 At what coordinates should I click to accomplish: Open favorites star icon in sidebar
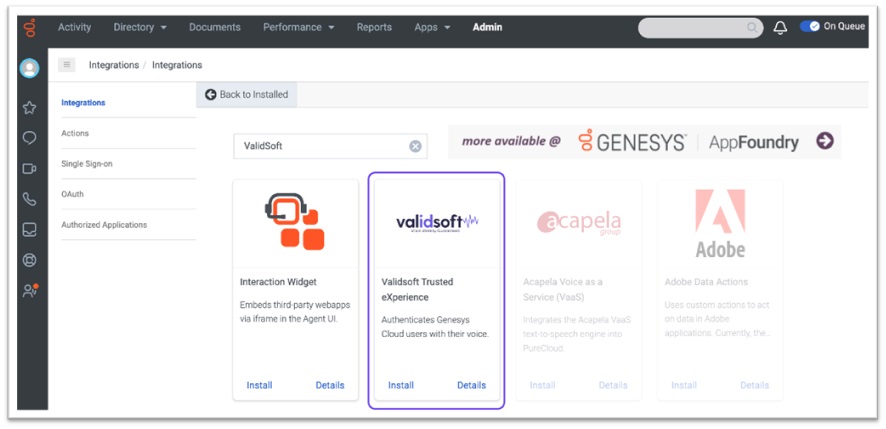(x=30, y=107)
